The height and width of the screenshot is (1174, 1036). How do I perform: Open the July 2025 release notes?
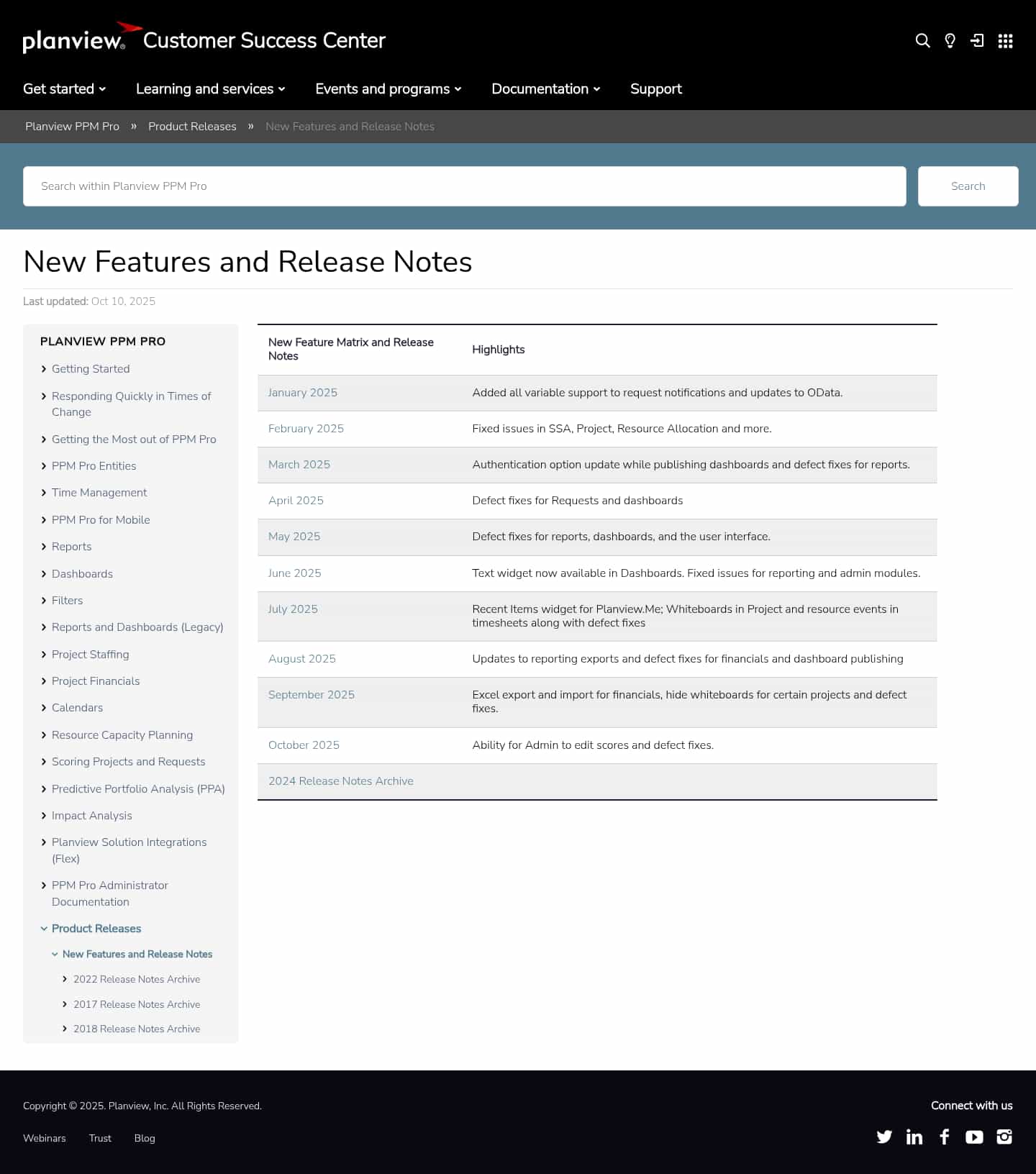point(293,609)
